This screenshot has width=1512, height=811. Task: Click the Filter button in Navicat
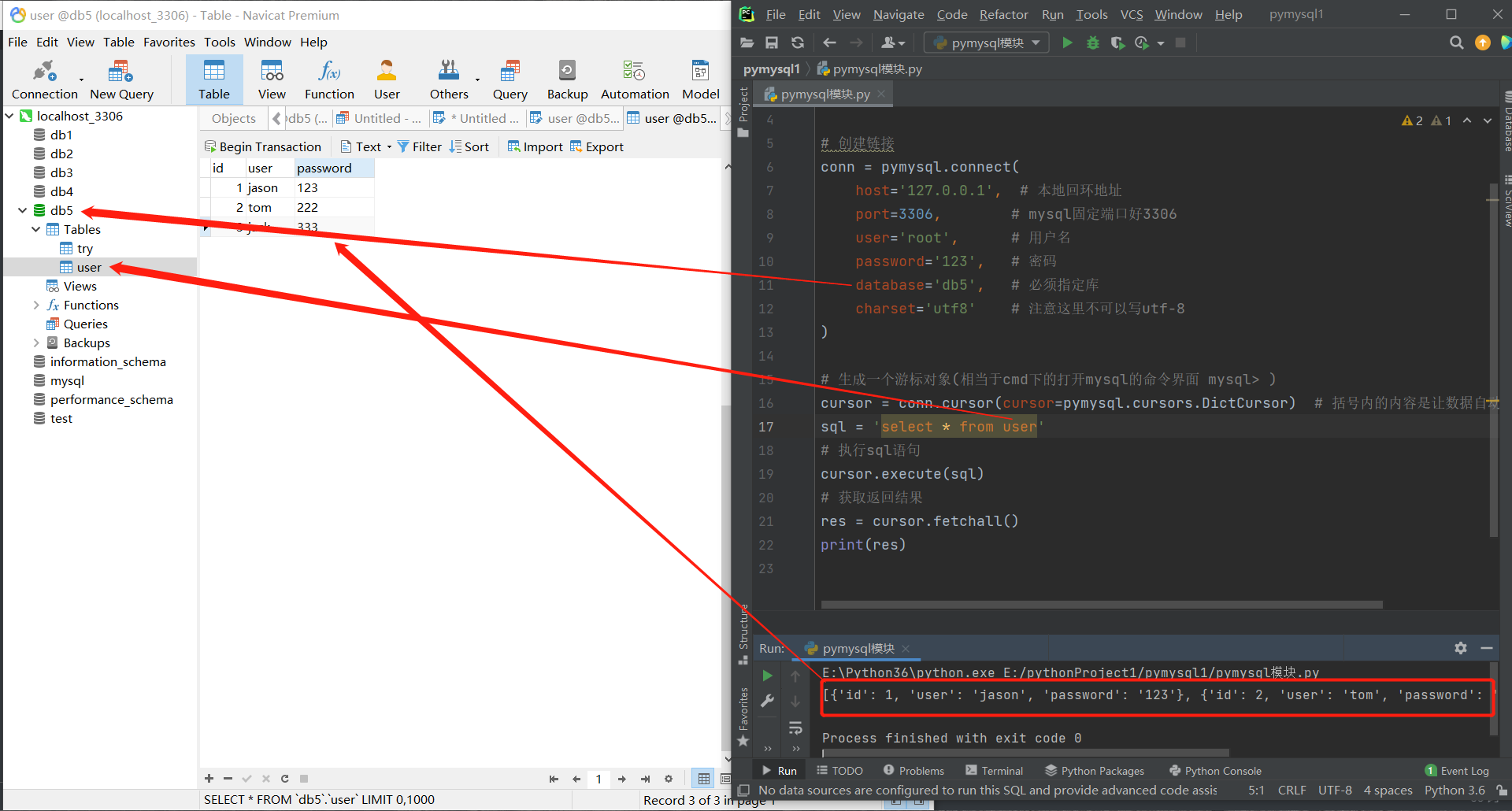(420, 146)
